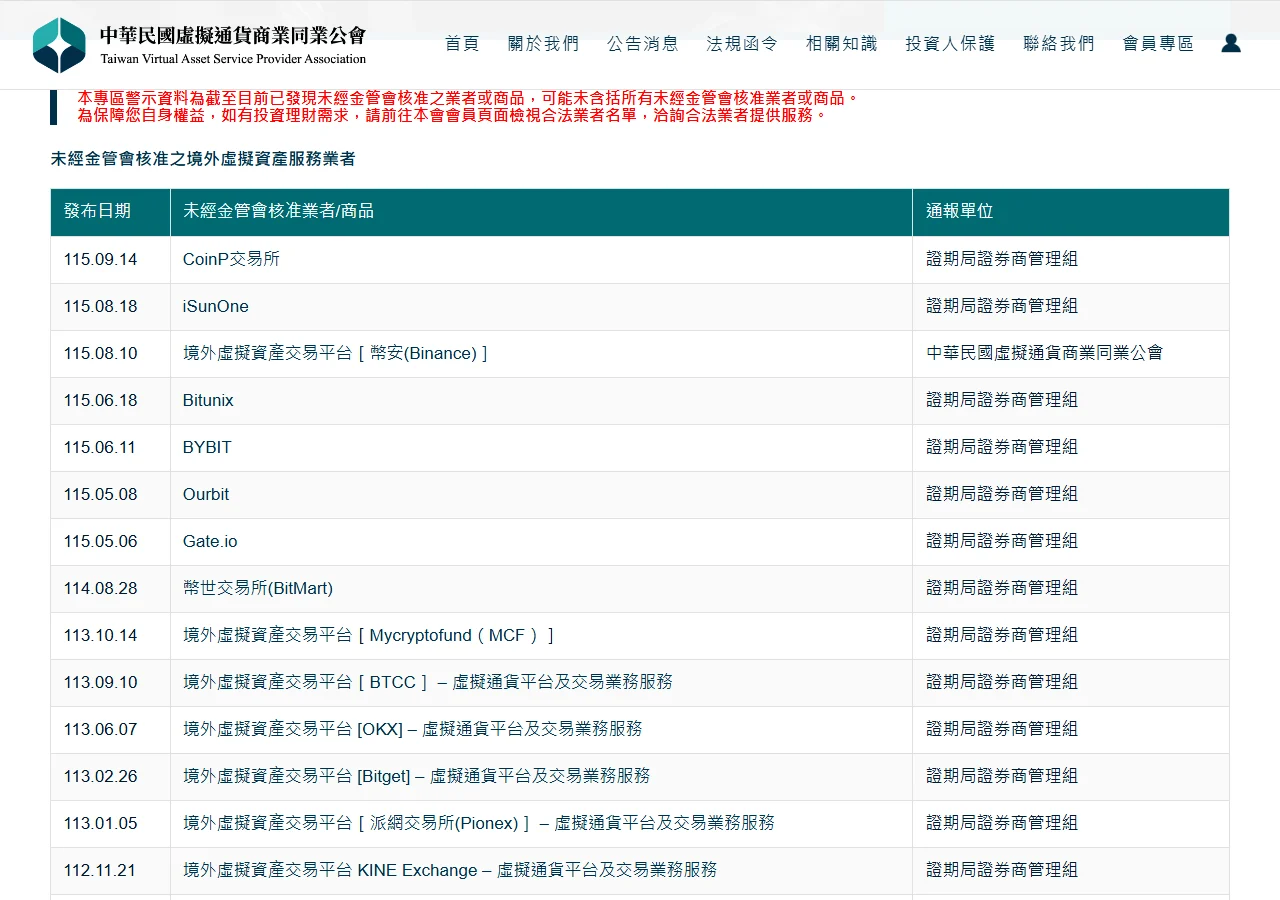
Task: Click the red warning notice first line
Action: (468, 98)
